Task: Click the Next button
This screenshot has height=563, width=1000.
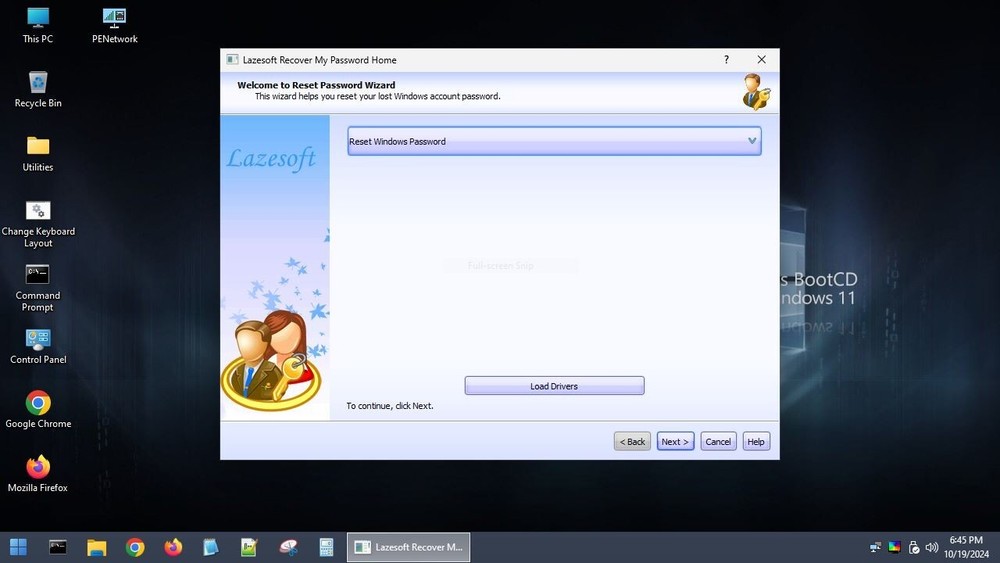Action: (x=675, y=441)
